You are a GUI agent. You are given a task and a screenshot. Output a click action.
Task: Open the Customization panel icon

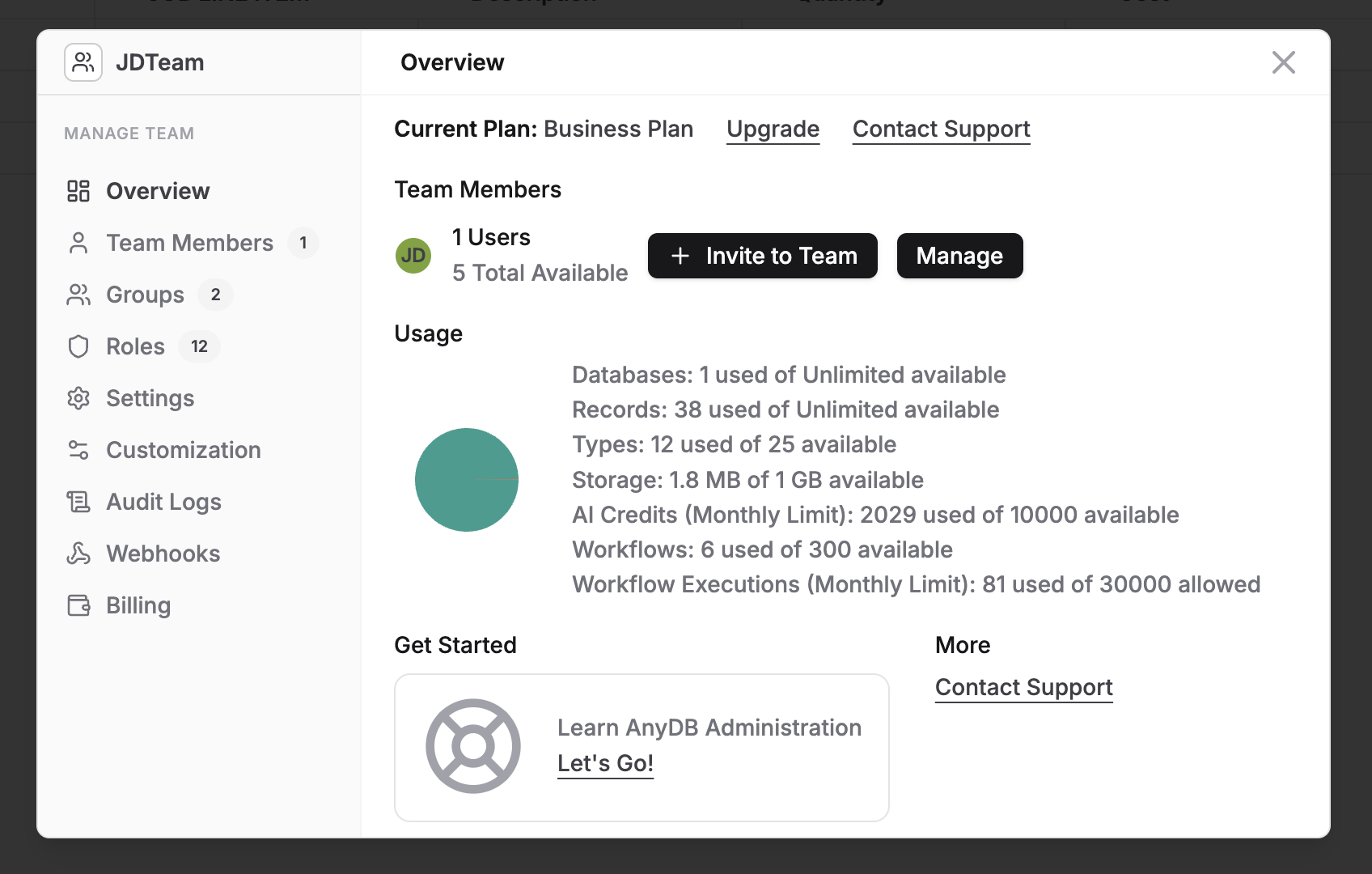click(78, 450)
